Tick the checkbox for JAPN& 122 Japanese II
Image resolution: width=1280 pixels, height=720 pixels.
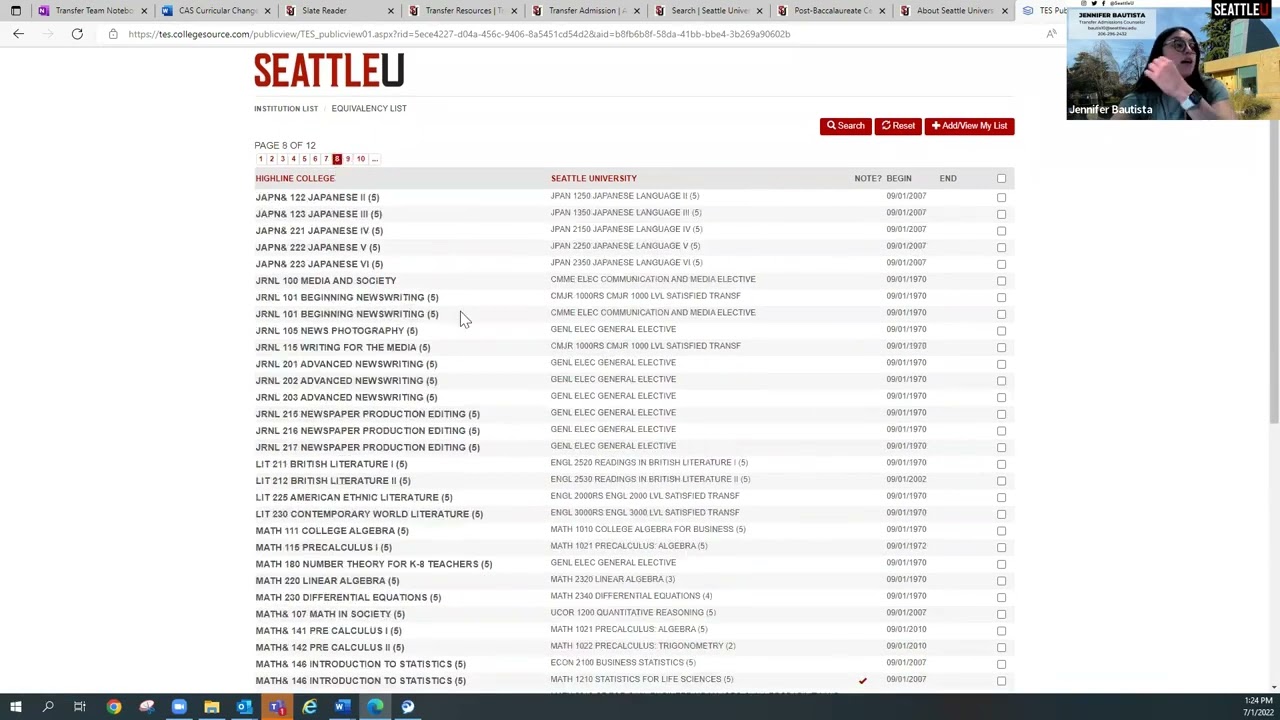click(x=1001, y=197)
